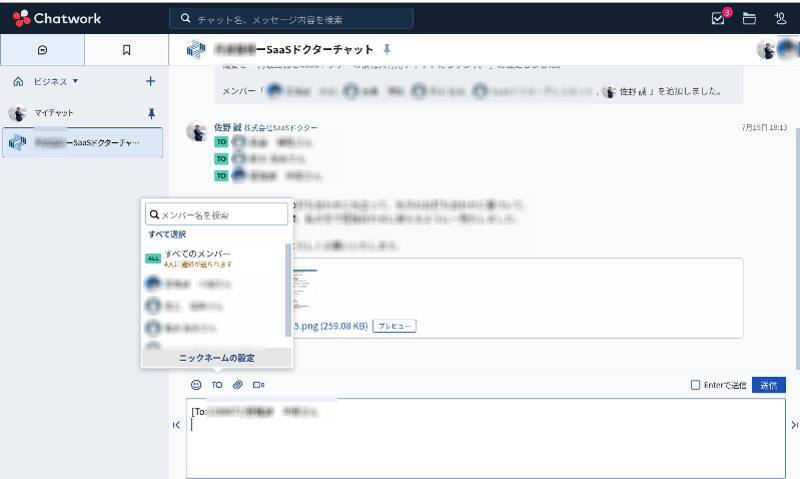This screenshot has width=800, height=479.
Task: Open the task list checkmark icon
Action: click(718, 19)
